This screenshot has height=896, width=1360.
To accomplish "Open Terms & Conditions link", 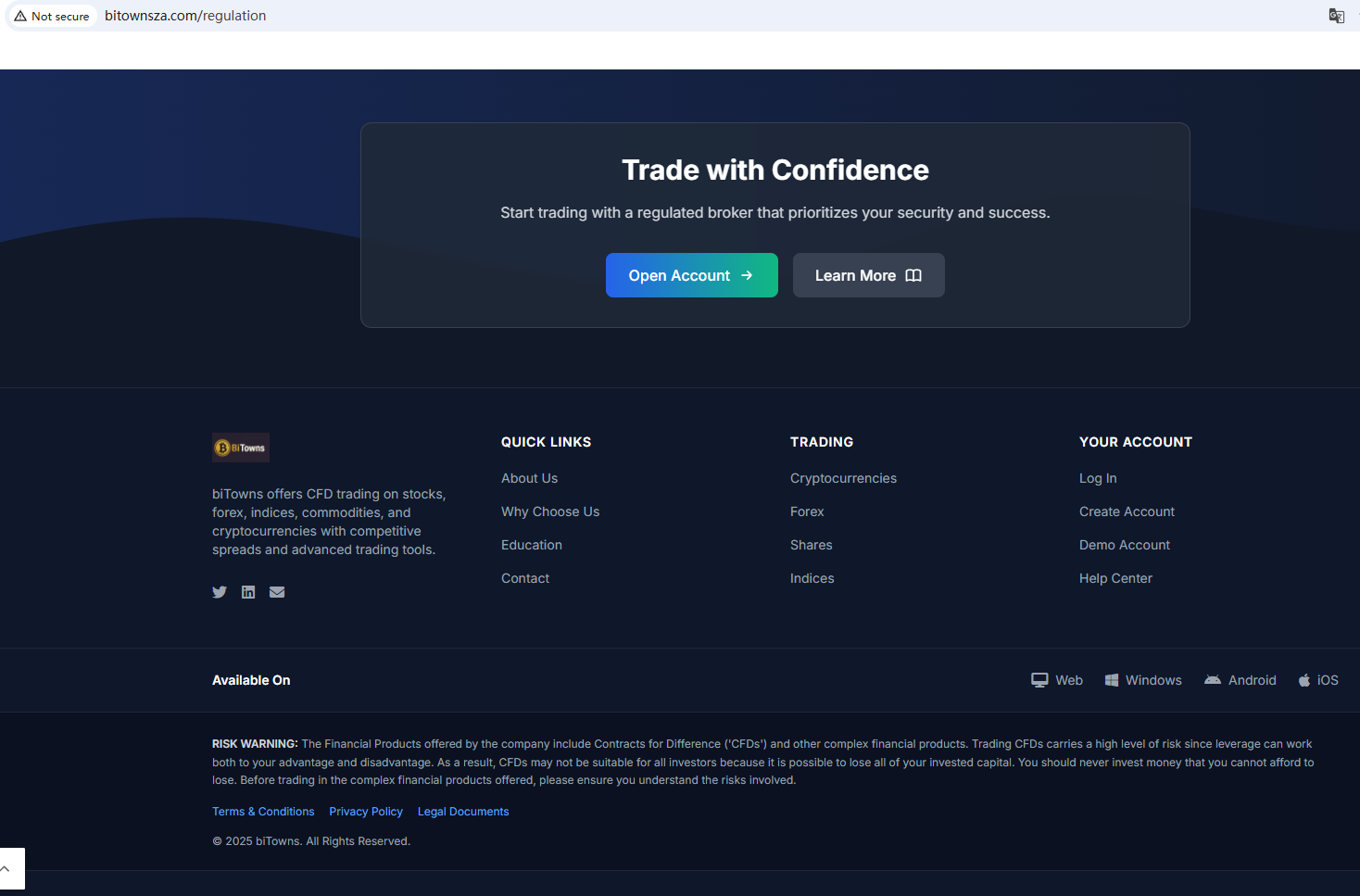I will 263,812.
